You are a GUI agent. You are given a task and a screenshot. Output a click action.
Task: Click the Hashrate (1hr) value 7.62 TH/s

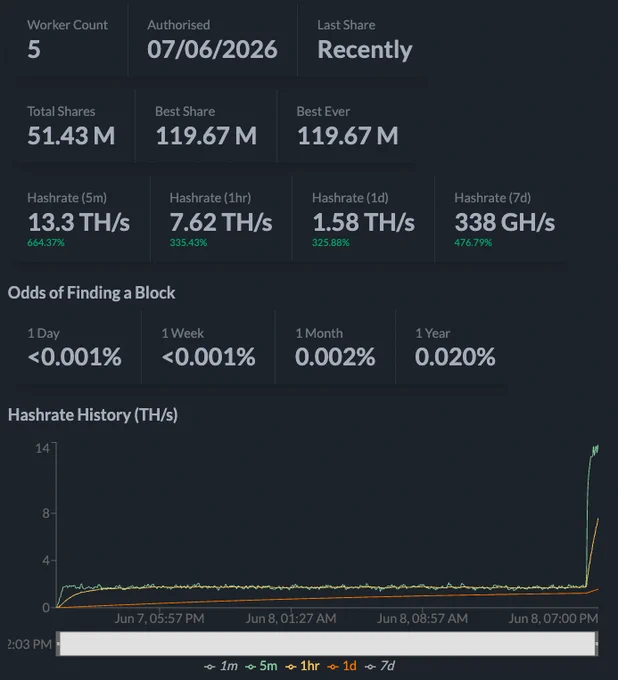coord(221,222)
